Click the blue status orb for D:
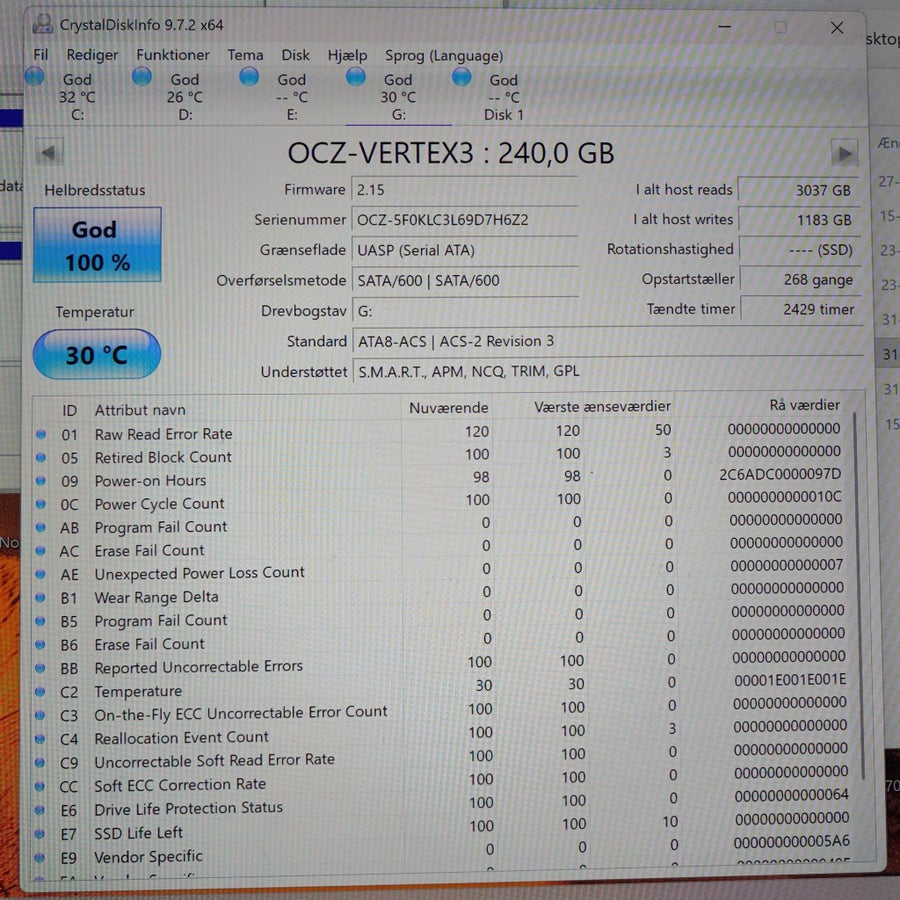 142,76
